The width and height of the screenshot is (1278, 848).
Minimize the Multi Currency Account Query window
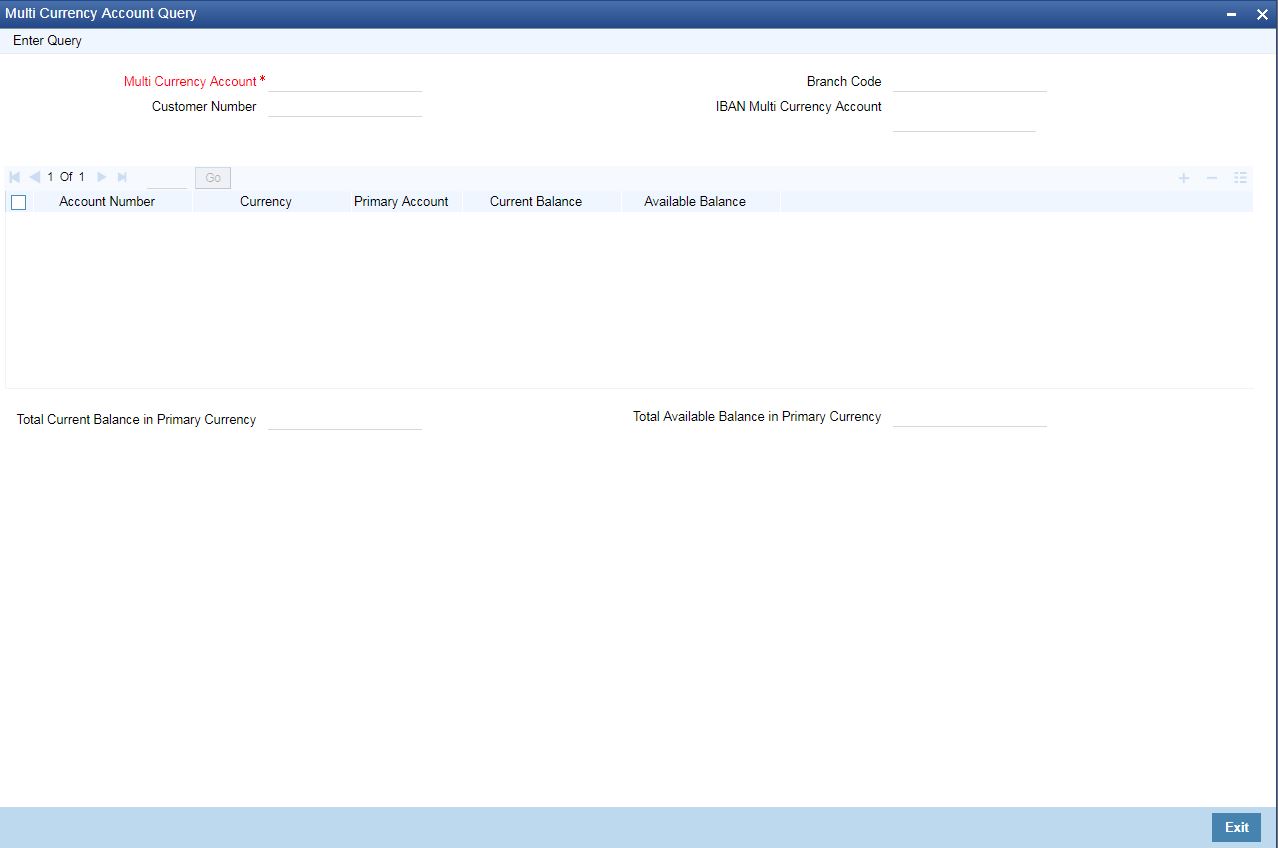click(x=1232, y=14)
